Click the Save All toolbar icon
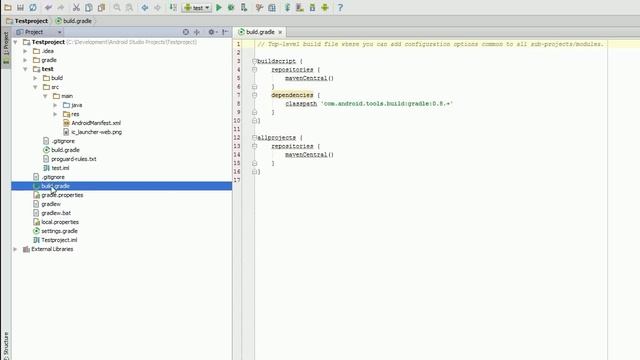The width and height of the screenshot is (640, 360). 20,7
